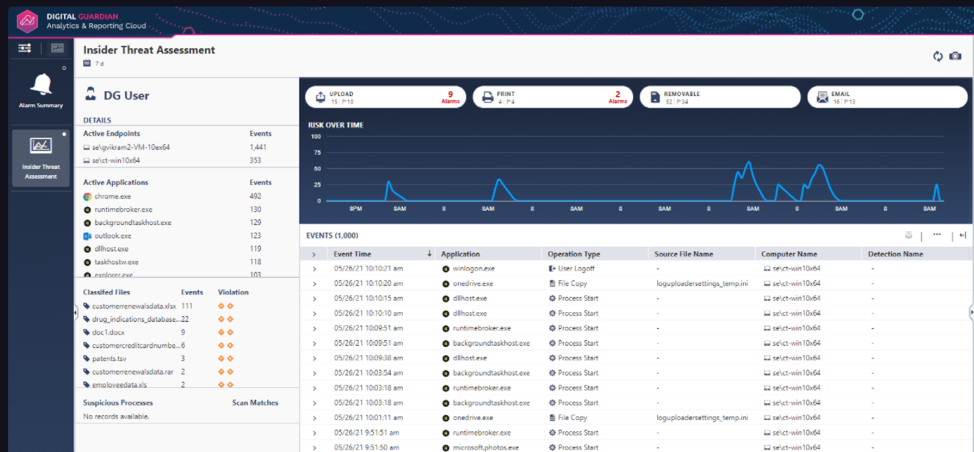Toggle the dashboard view icon beside filters
This screenshot has height=452, width=974.
click(x=57, y=48)
